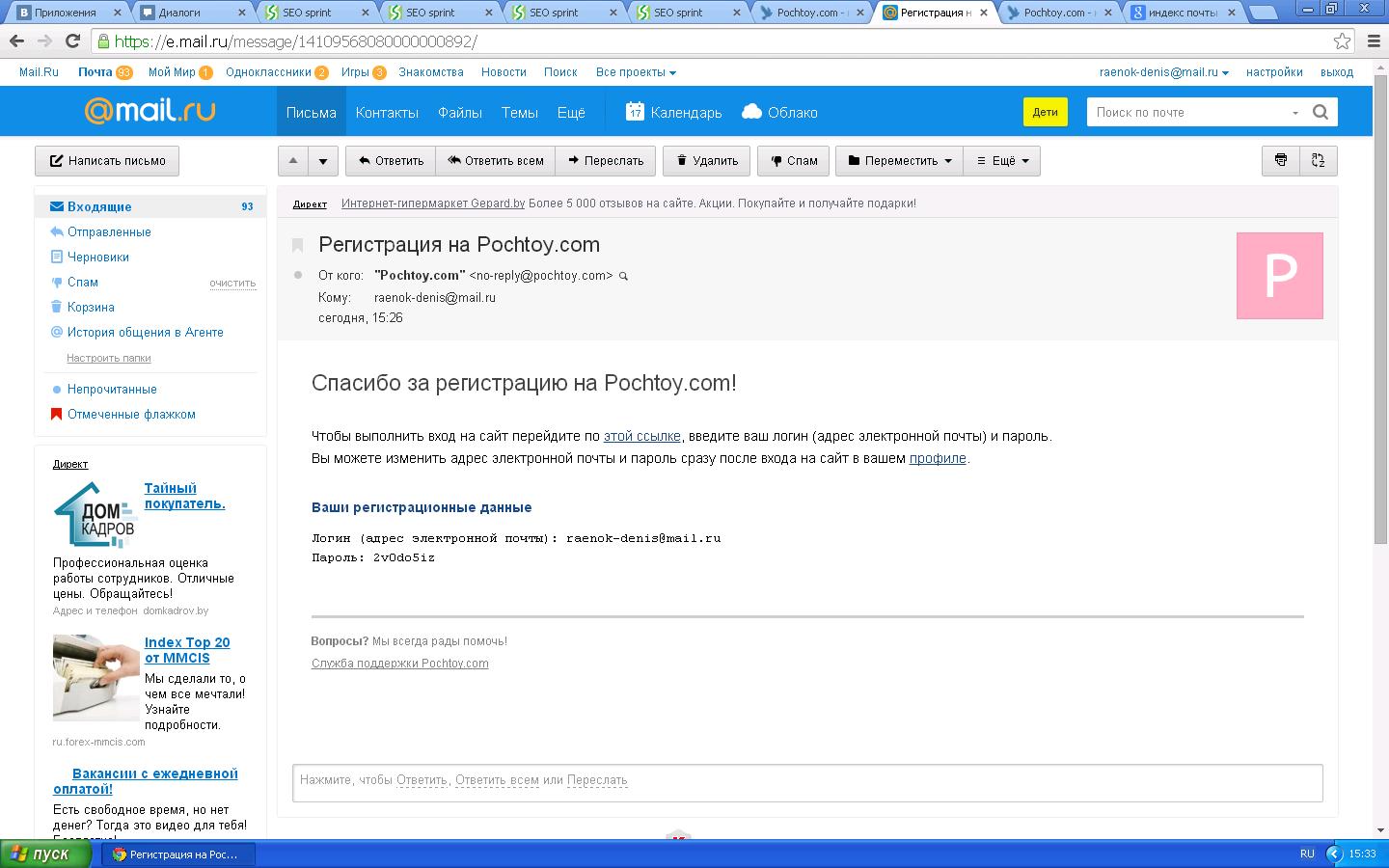This screenshot has height=868, width=1389.
Task: Click the RU language indicator in tray
Action: pos(1307,854)
